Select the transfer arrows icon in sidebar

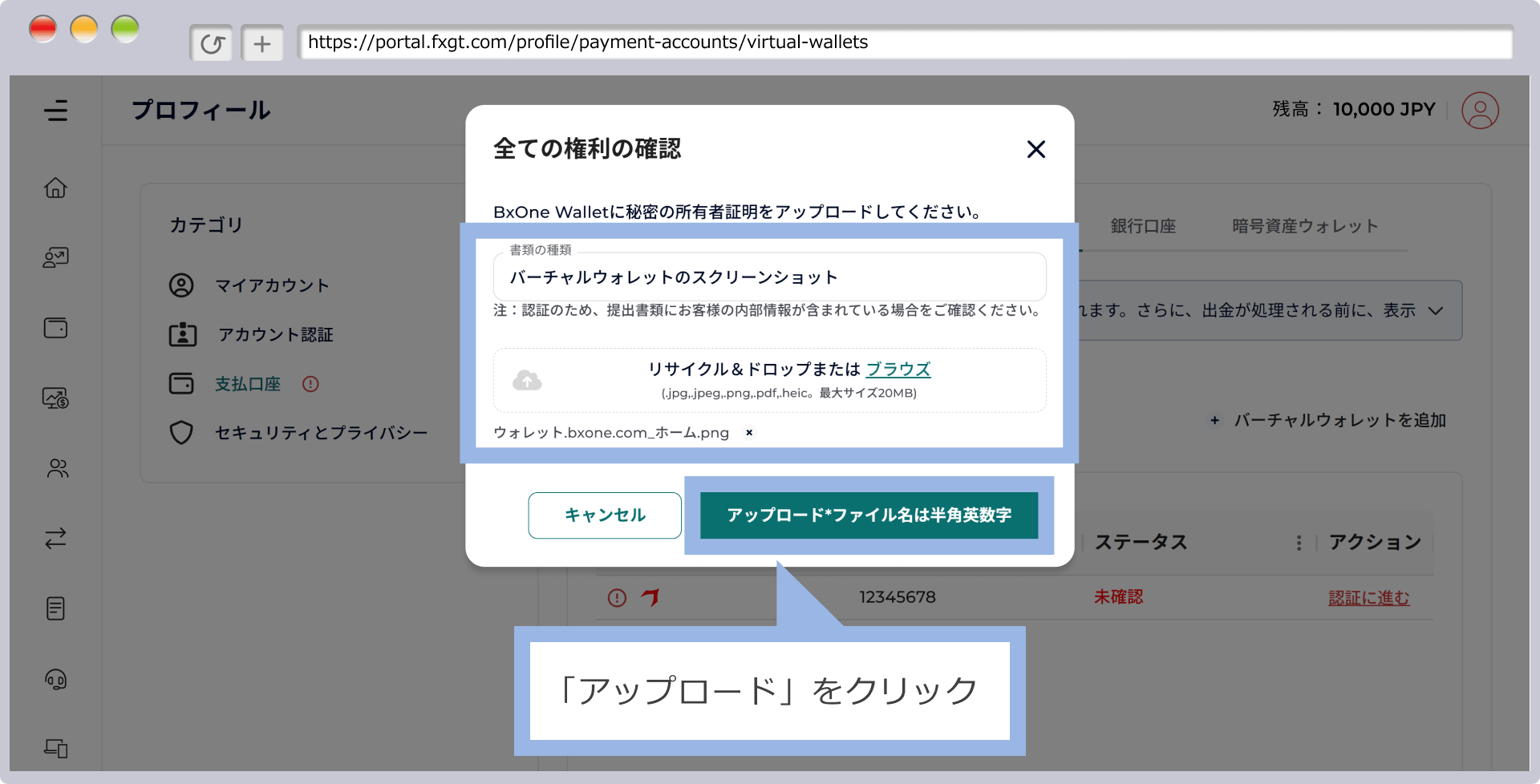pyautogui.click(x=55, y=538)
